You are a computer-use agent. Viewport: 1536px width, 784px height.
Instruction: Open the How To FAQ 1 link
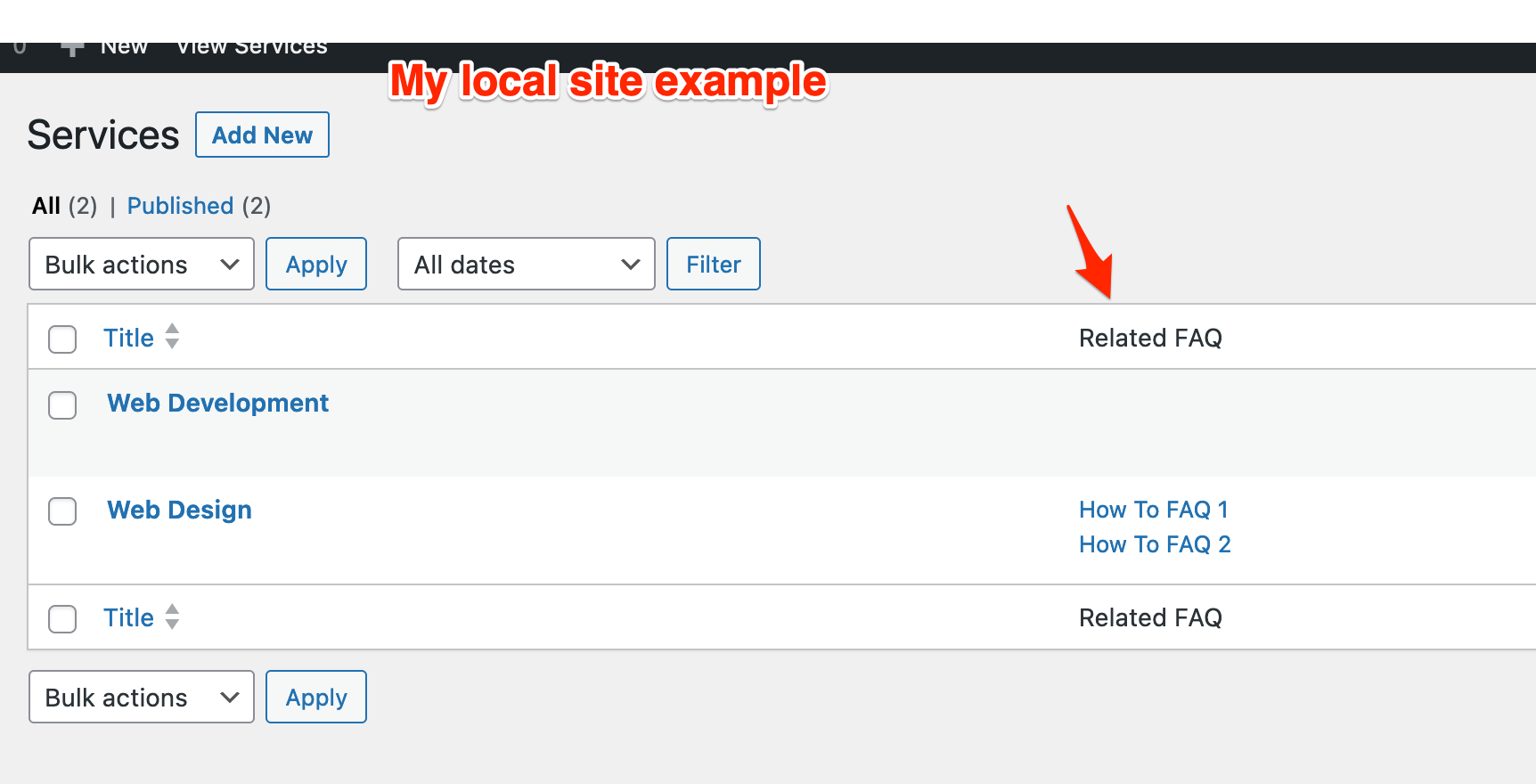coord(1153,510)
